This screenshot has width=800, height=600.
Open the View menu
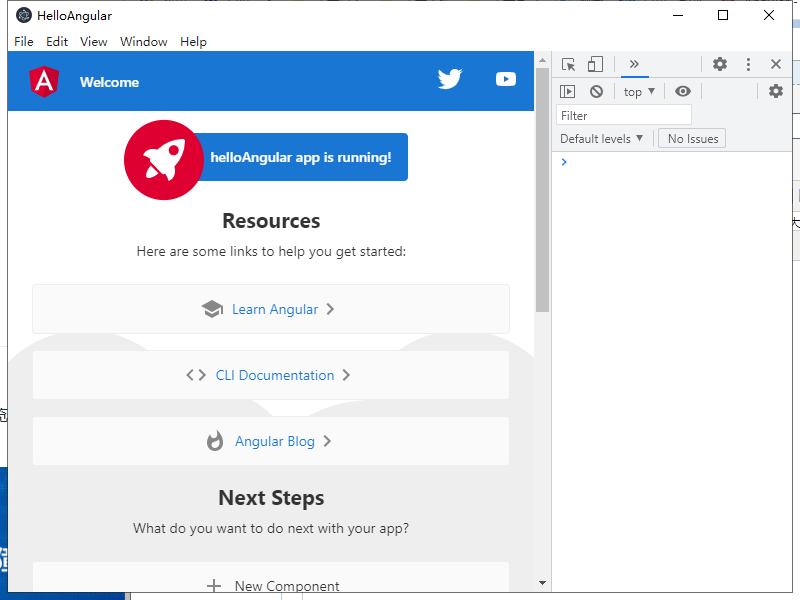pyautogui.click(x=93, y=42)
